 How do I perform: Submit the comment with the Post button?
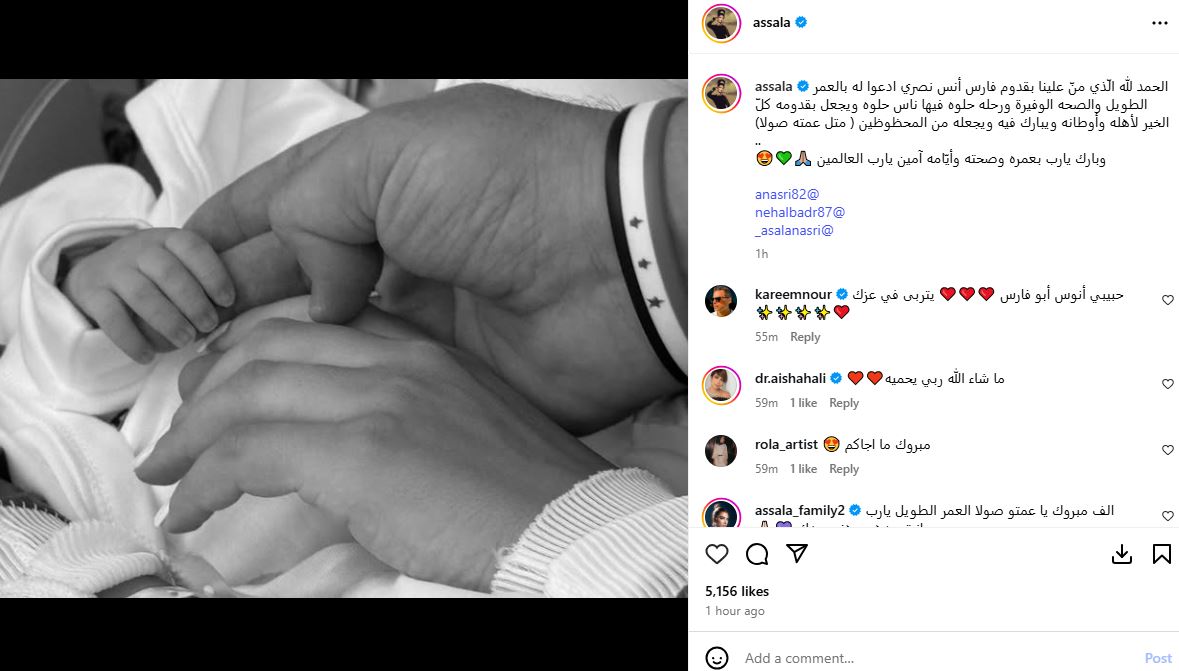coord(1158,658)
